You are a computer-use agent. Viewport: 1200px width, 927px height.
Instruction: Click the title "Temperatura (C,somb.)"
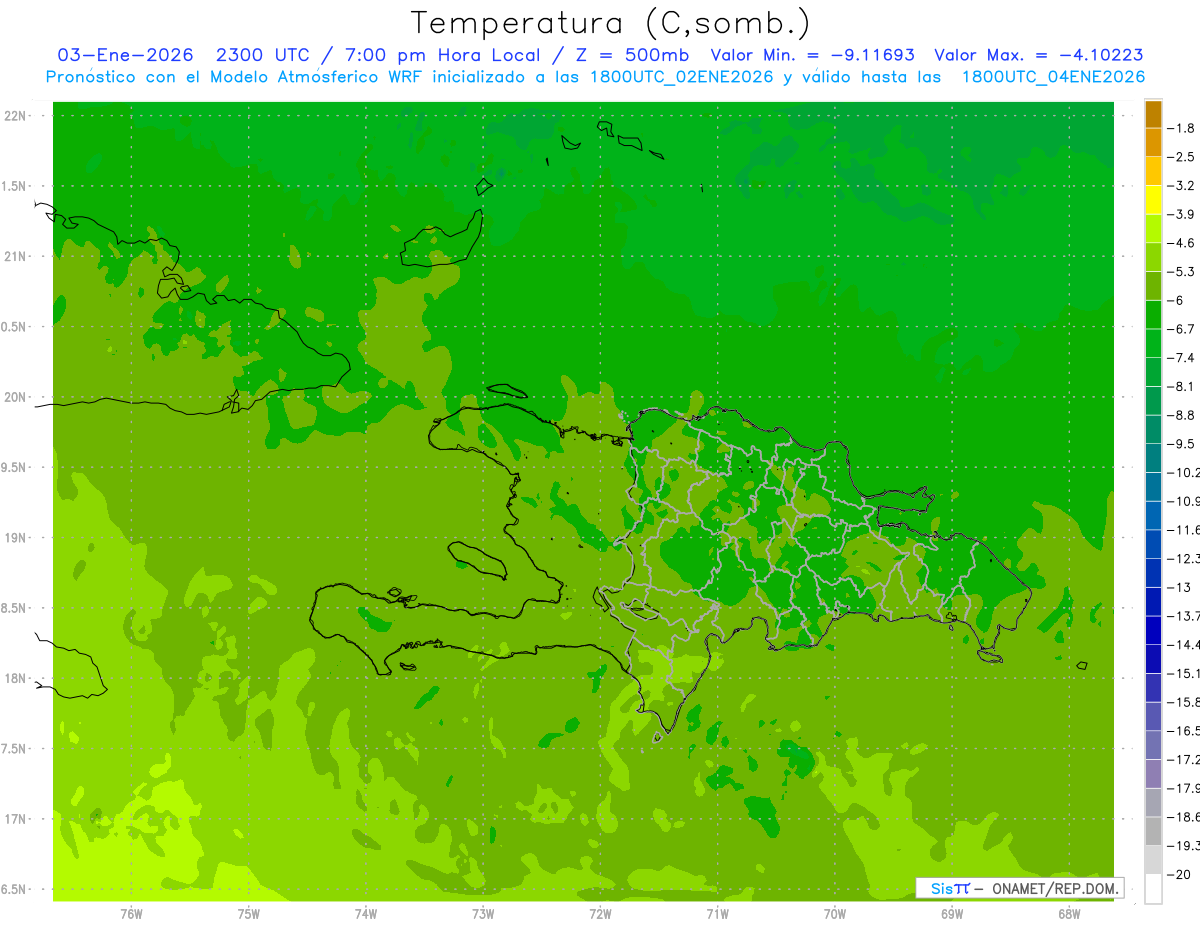[611, 23]
